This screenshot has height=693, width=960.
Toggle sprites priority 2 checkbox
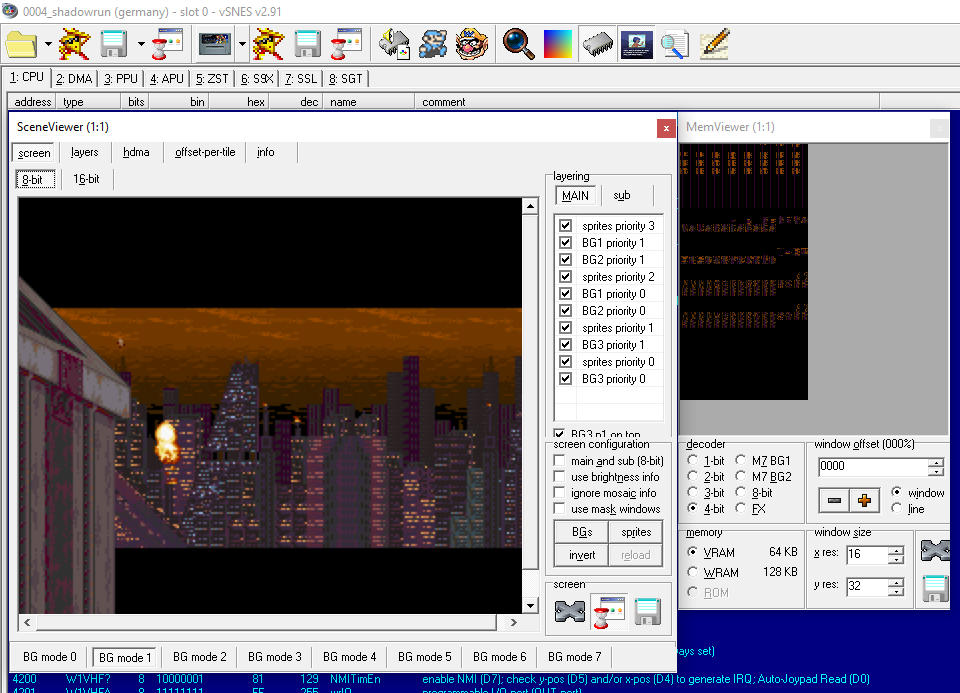[x=566, y=277]
